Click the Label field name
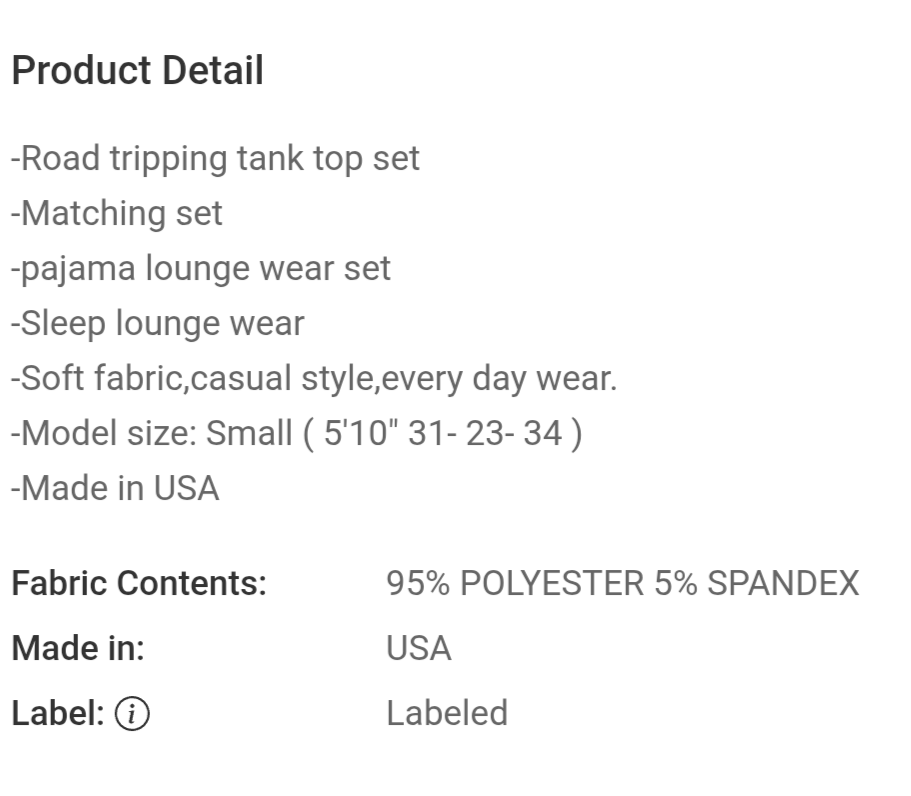Screen dimensions: 911x796 (58, 713)
